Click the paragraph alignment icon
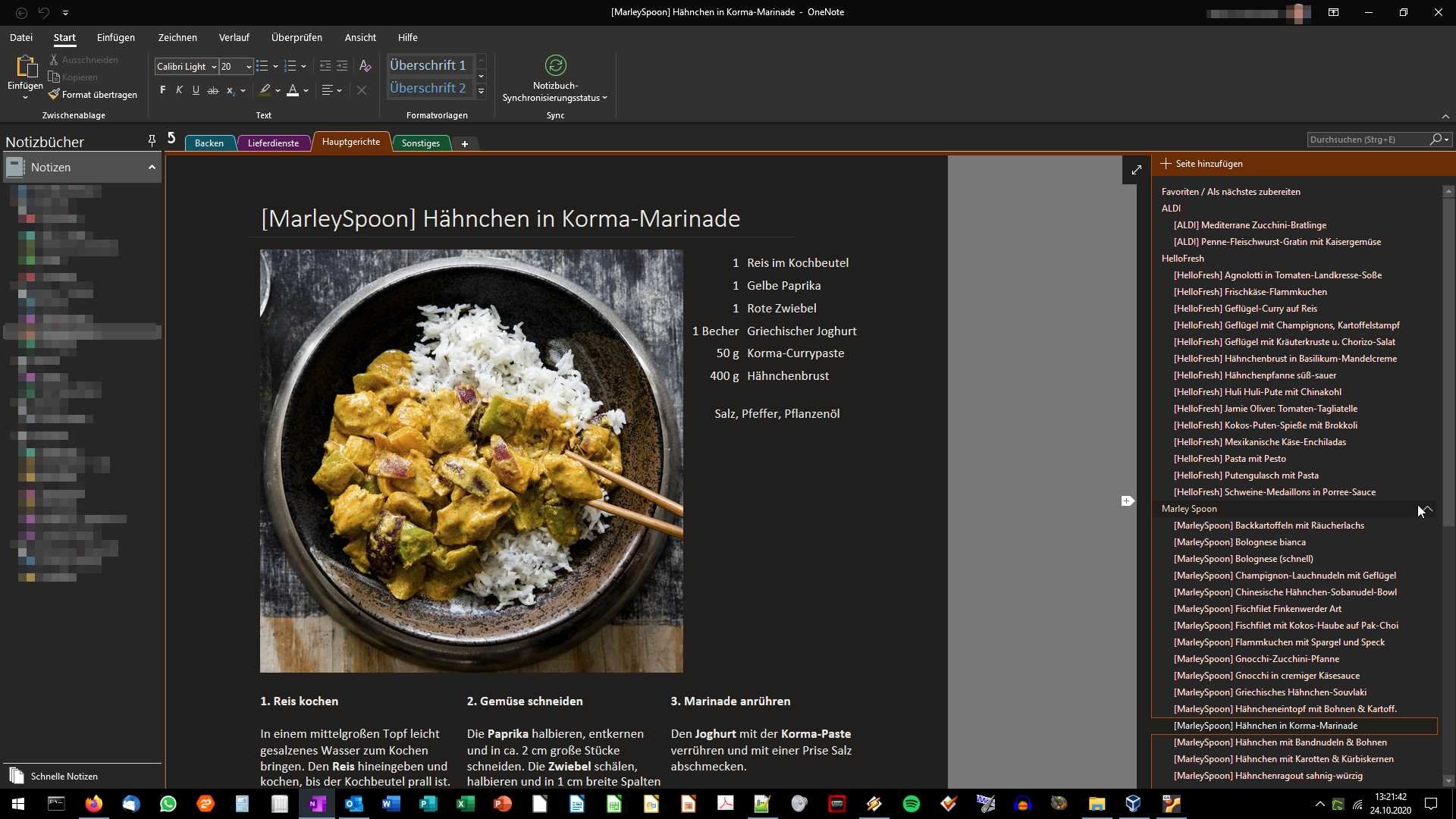 tap(328, 90)
